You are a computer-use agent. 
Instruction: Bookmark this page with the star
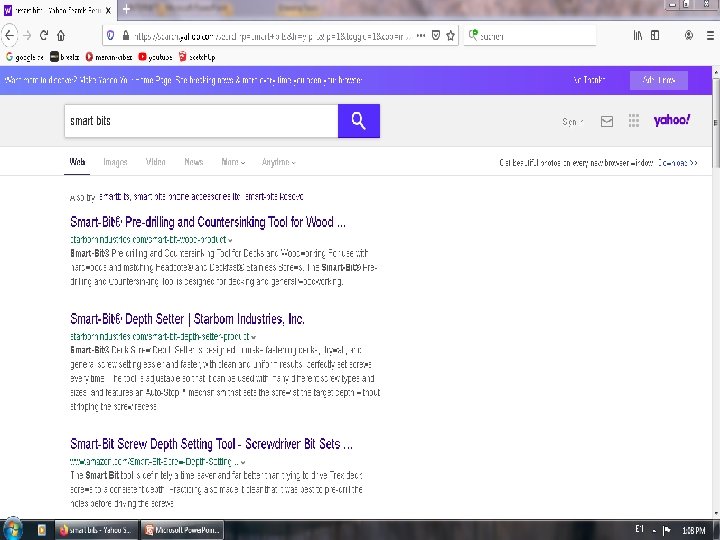click(x=450, y=35)
